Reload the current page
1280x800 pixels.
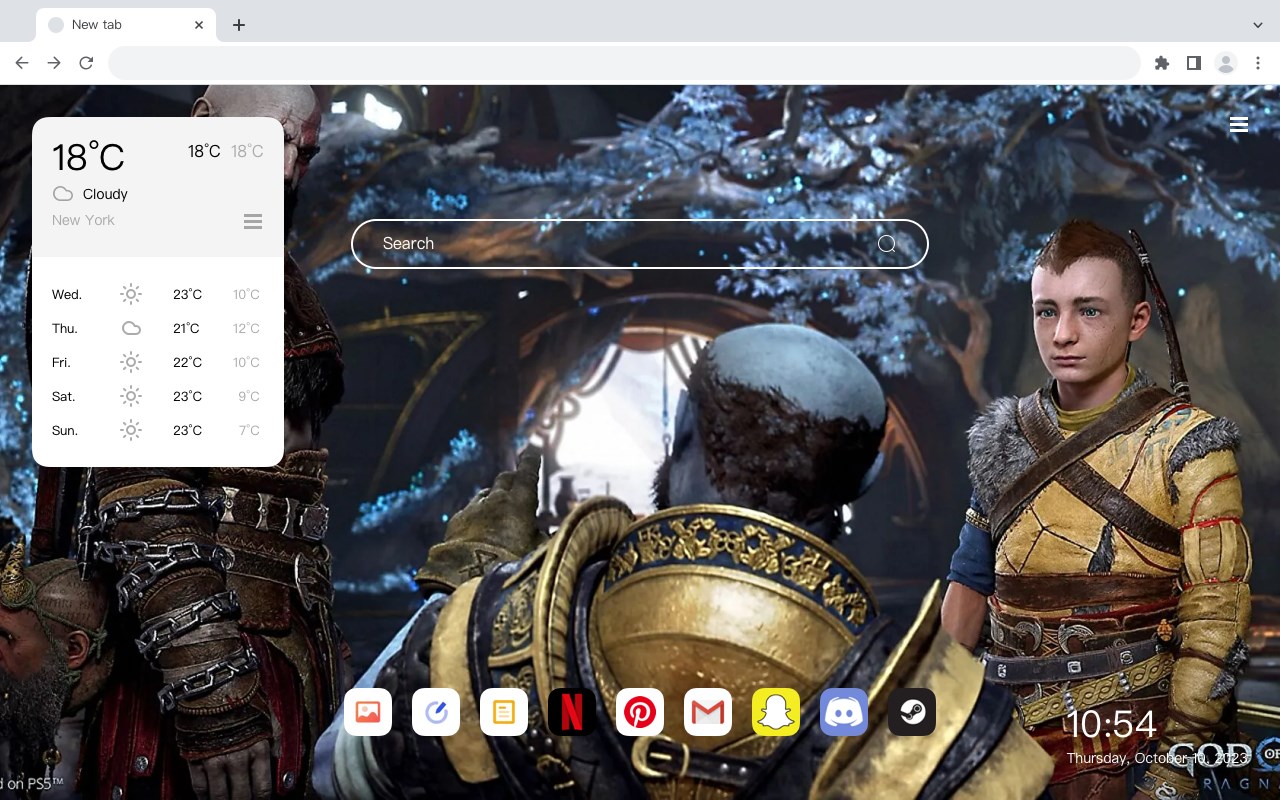pos(86,63)
